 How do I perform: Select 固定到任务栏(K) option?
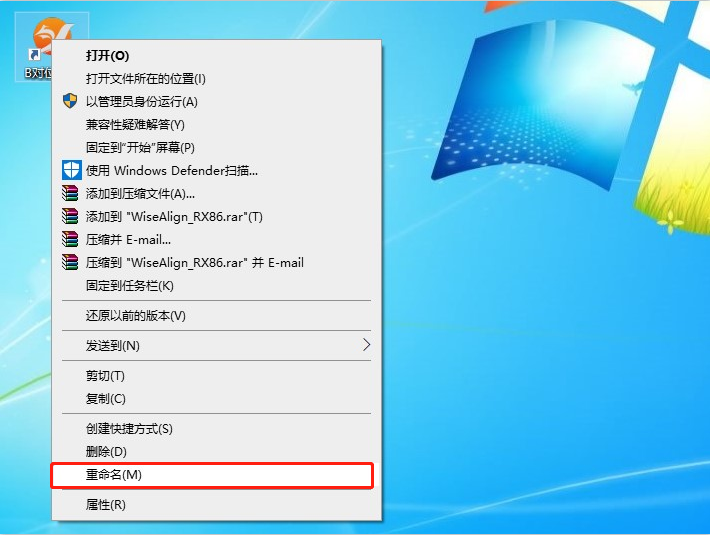coord(130,286)
